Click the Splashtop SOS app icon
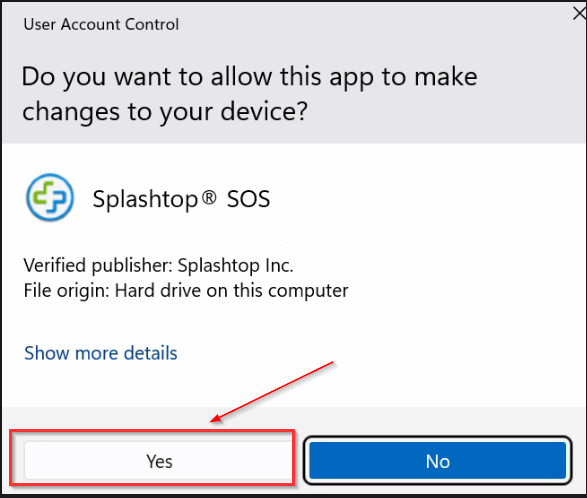Screen dimensions: 587x498 (50, 197)
